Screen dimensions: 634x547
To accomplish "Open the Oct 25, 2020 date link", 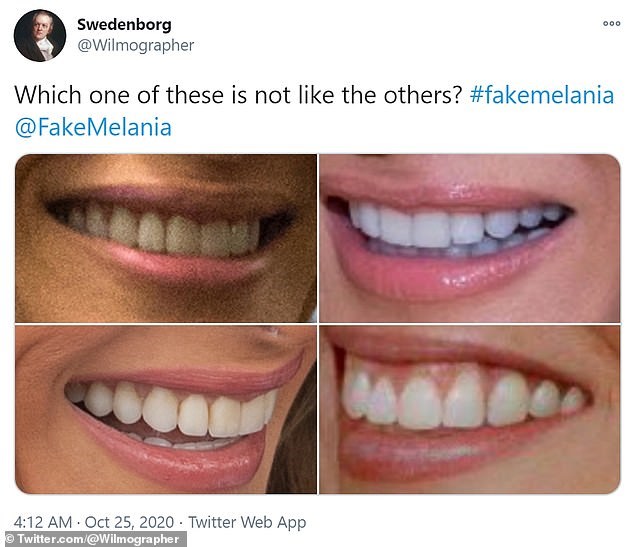I will pyautogui.click(x=129, y=522).
